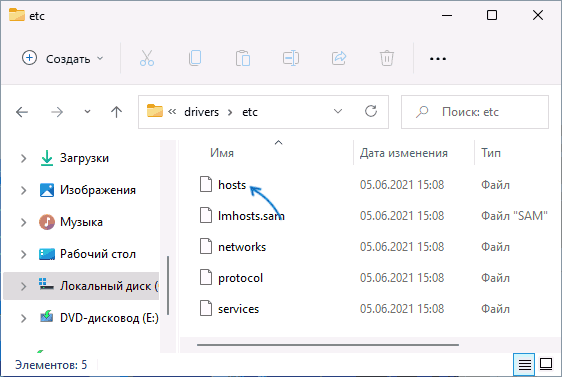Expand the Локальный диск tree node
The height and width of the screenshot is (377, 562).
23,286
